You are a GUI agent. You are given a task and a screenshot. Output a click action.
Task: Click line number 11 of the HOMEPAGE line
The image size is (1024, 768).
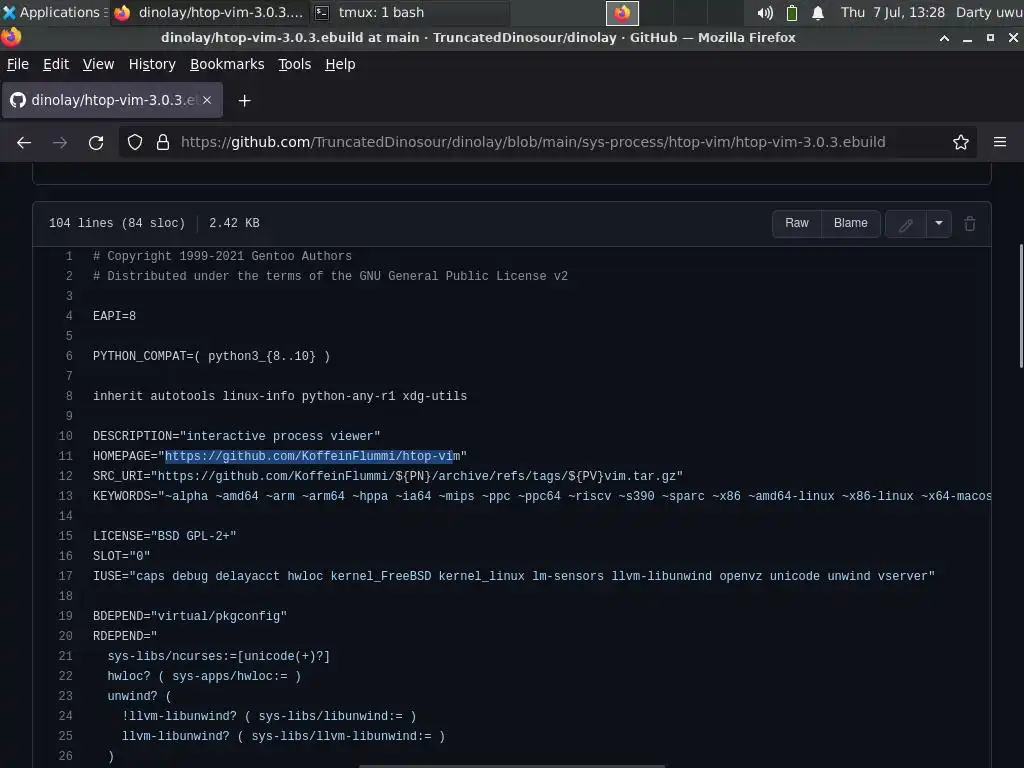(65, 456)
